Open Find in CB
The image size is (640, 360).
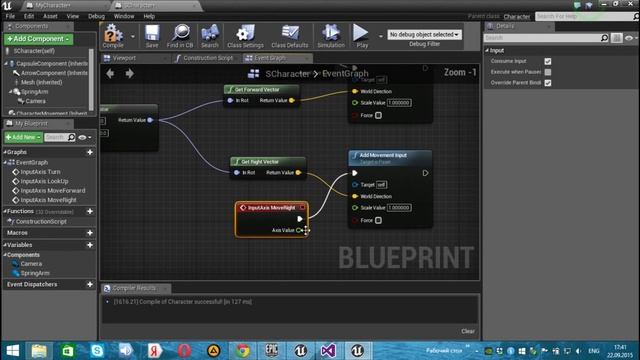(180, 36)
